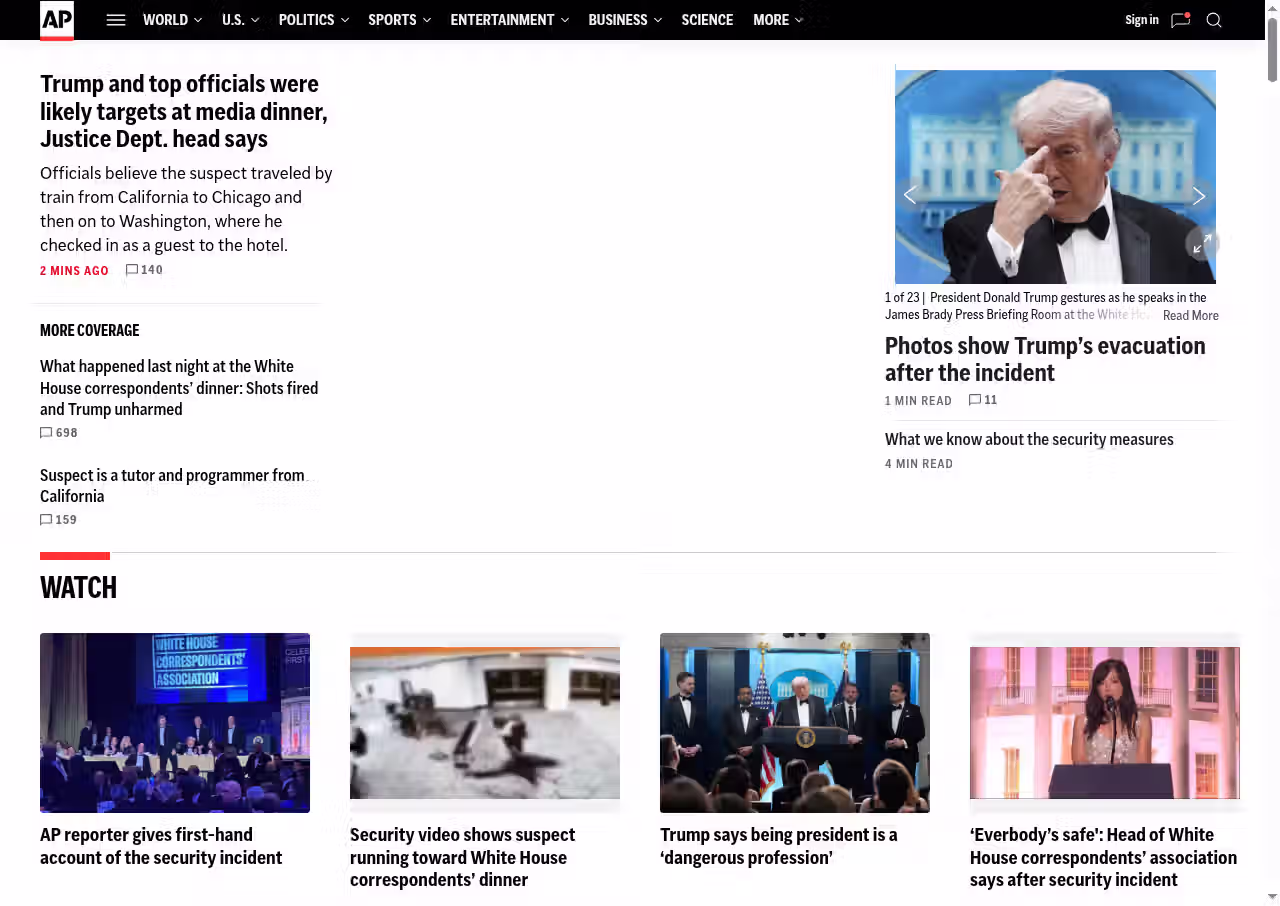Advance to next photo in gallery

click(1198, 196)
